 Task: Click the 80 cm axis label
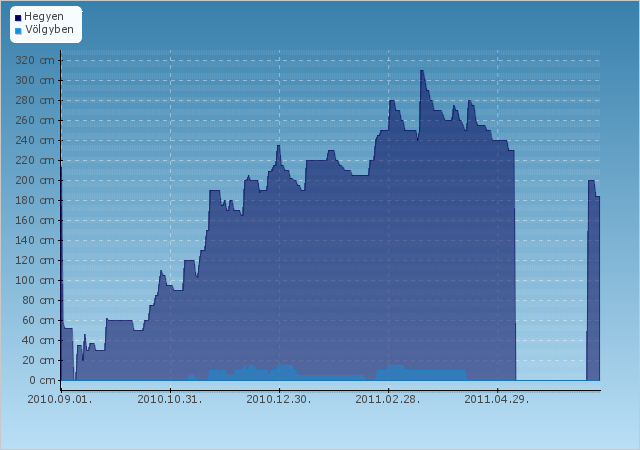[38, 301]
